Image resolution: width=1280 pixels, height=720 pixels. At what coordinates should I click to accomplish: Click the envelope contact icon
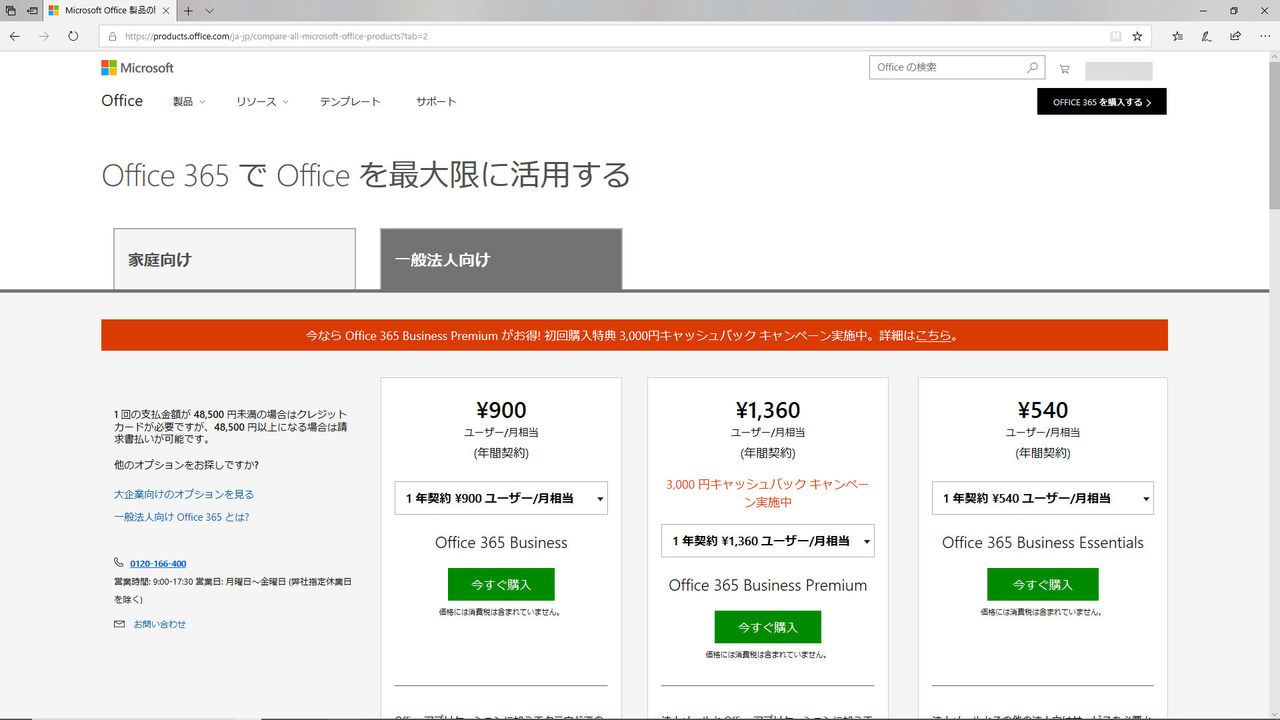(119, 624)
